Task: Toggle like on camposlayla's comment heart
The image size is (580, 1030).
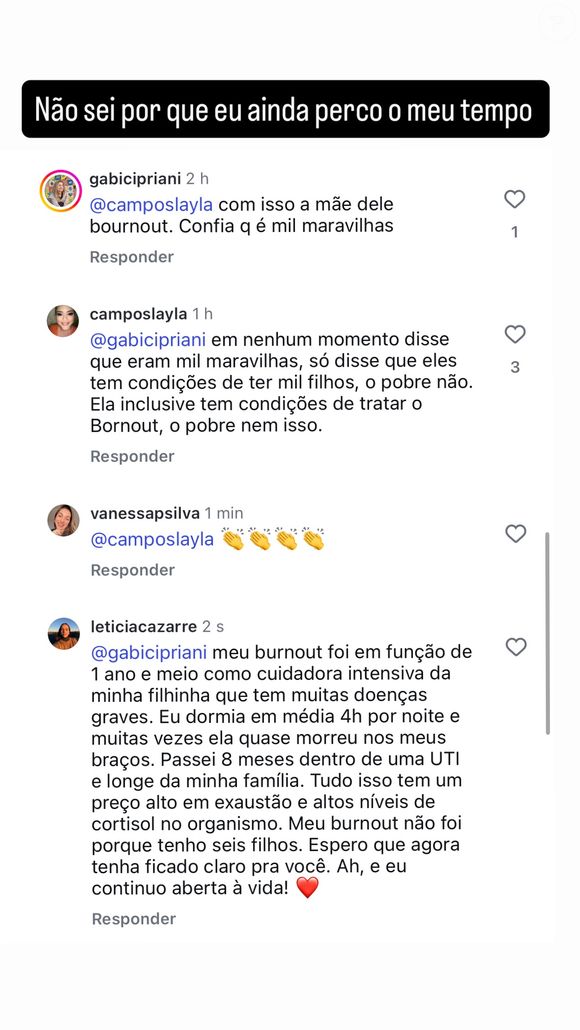Action: 515,334
